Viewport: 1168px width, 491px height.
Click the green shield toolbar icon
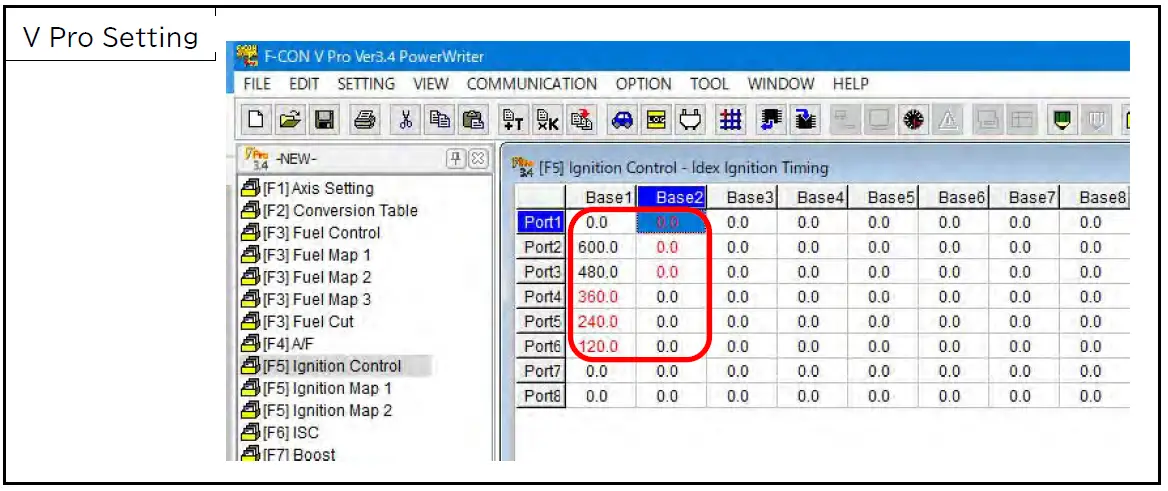pos(1061,119)
